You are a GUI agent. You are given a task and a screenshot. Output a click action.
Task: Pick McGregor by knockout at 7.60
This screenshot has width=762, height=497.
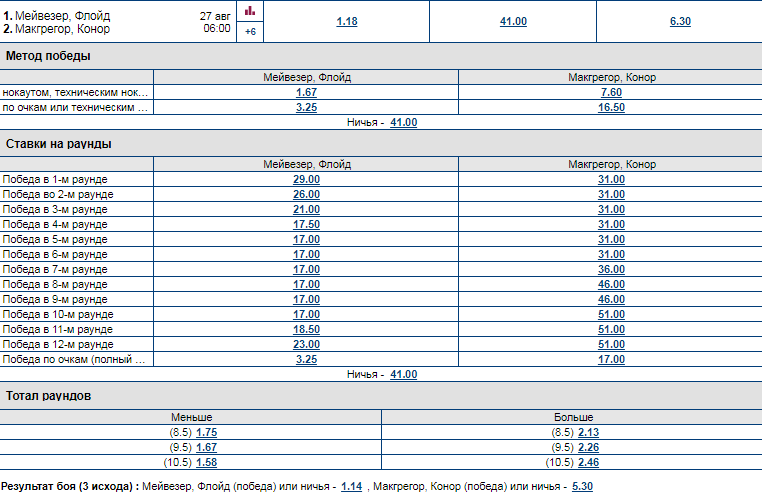[x=611, y=92]
